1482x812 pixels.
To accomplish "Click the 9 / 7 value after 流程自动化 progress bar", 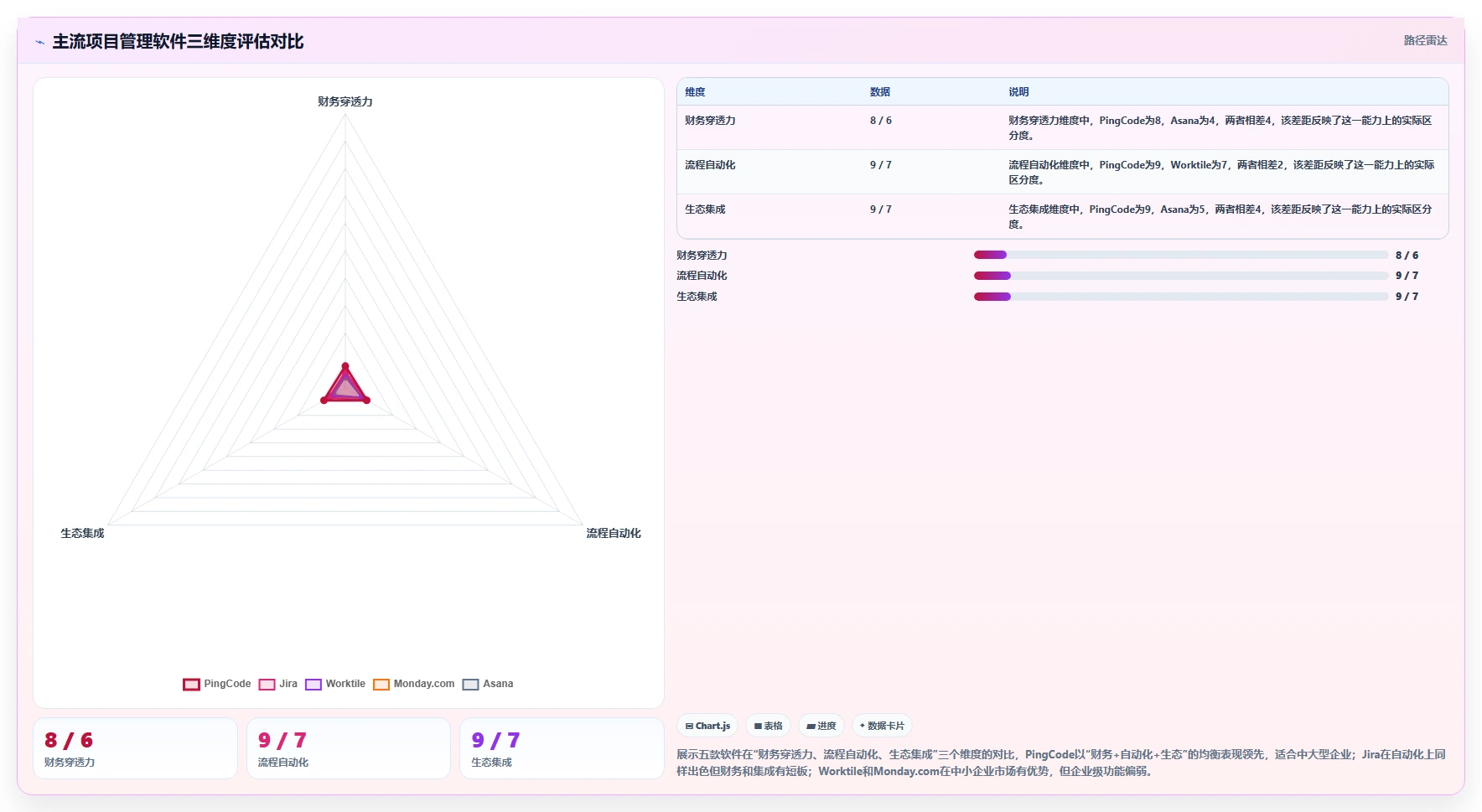I will [x=1407, y=276].
